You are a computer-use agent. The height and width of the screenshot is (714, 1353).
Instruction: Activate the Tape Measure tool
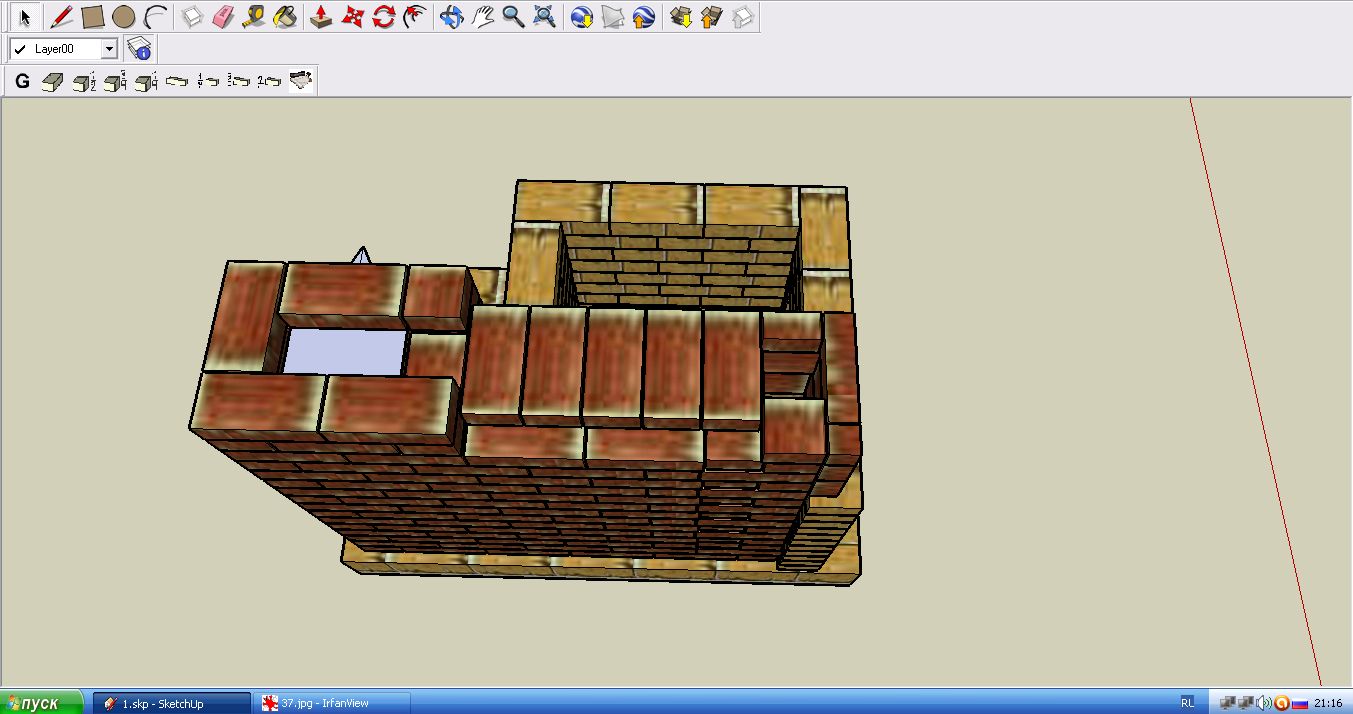click(254, 17)
